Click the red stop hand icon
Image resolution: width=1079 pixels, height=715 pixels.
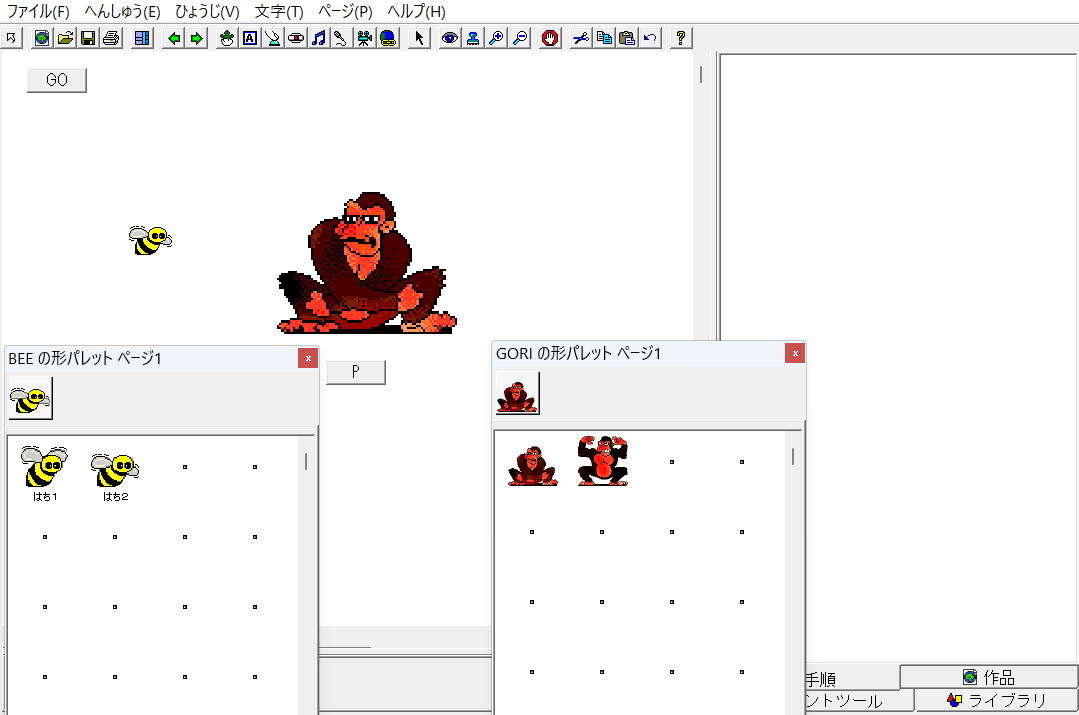550,39
